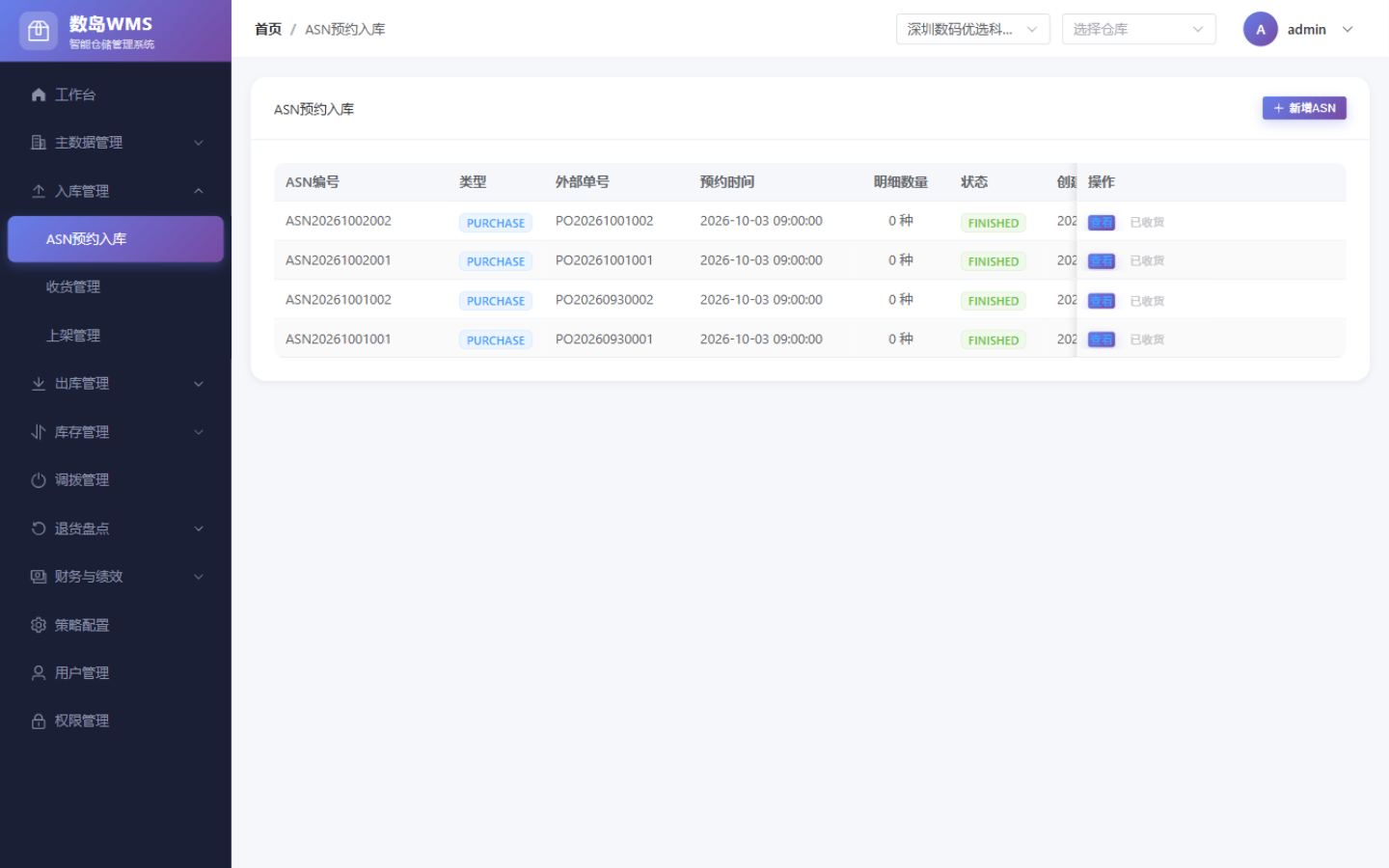Collapse the 入库管理 submenu chevron
The height and width of the screenshot is (868, 1389).
199,191
